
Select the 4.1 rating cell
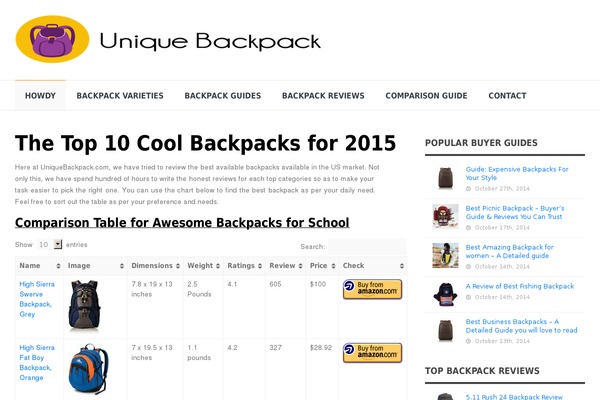tap(232, 284)
